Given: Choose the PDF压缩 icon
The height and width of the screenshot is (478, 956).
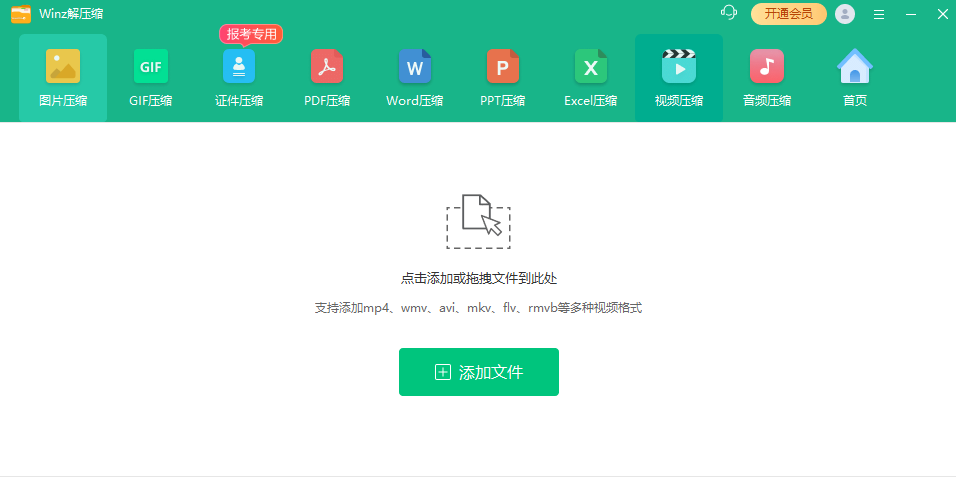Looking at the screenshot, I should pyautogui.click(x=327, y=66).
